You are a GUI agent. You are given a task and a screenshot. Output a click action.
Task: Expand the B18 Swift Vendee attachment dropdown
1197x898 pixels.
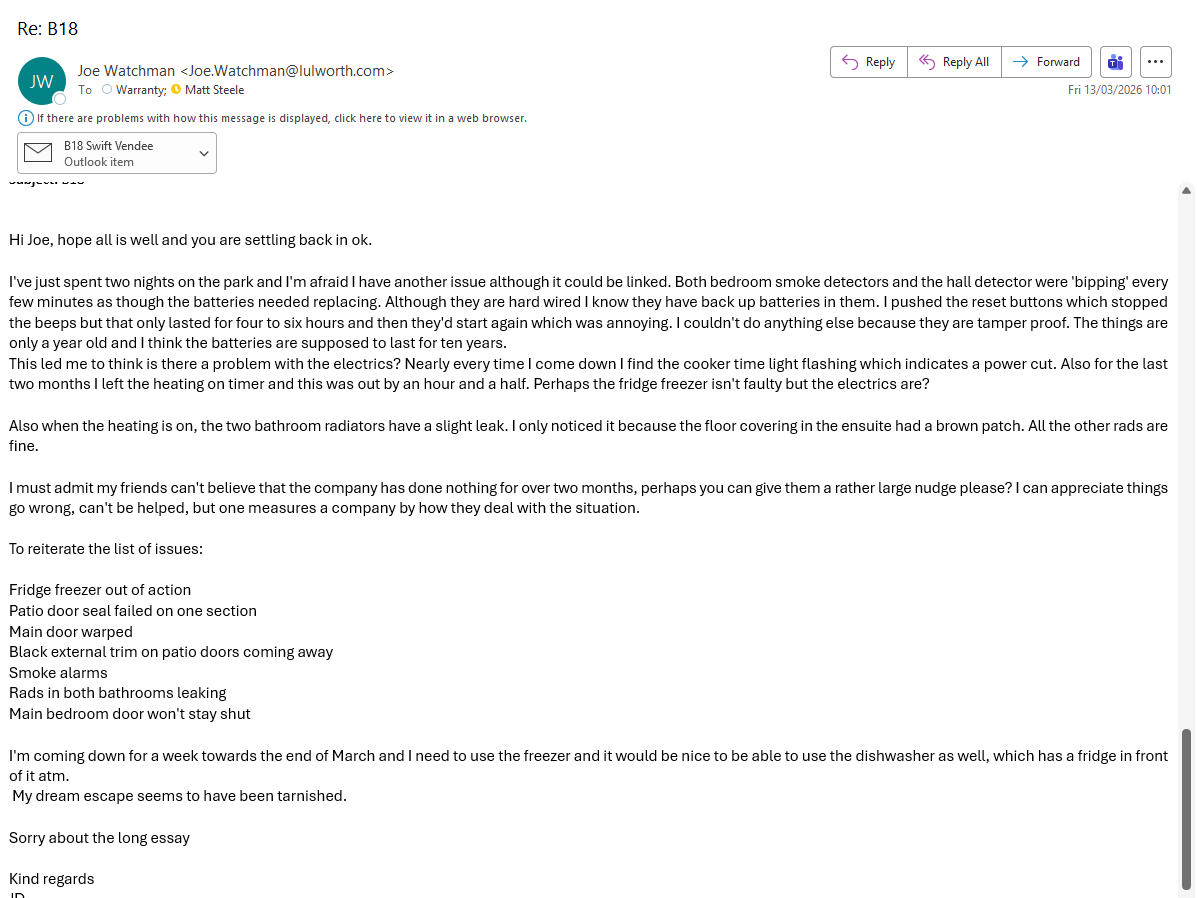pos(204,153)
